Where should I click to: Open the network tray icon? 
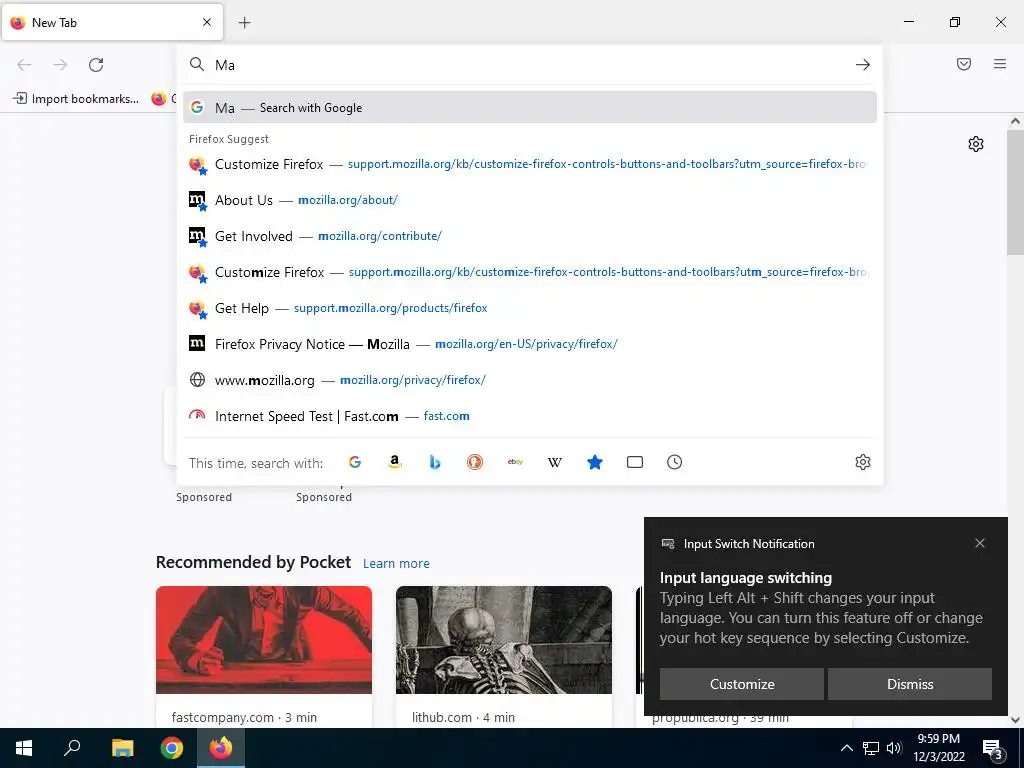coord(871,748)
